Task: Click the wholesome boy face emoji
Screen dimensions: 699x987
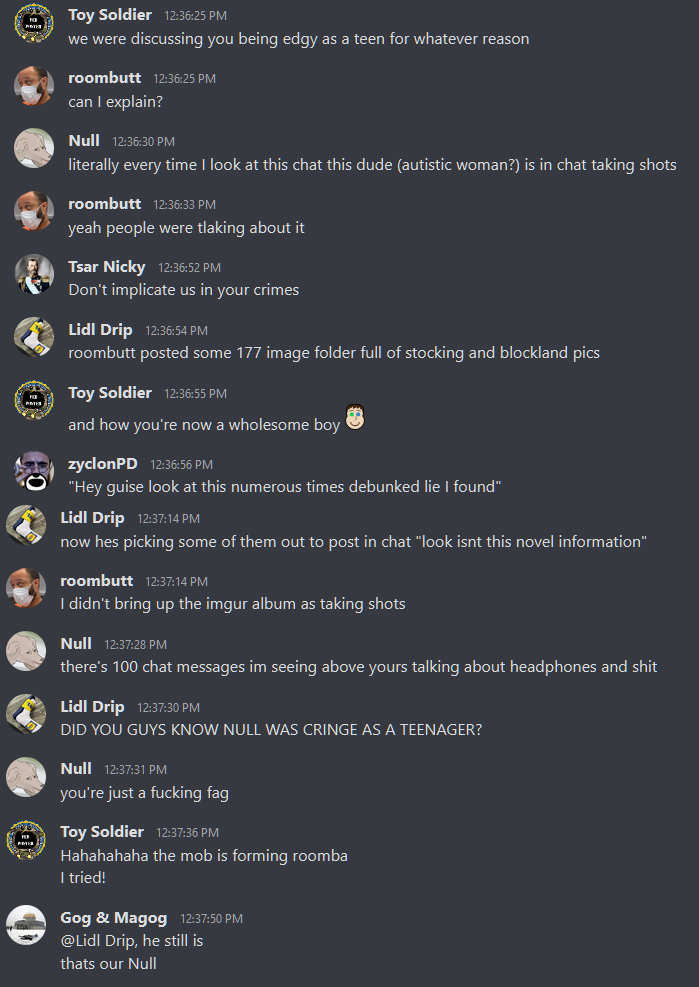Action: (x=355, y=417)
